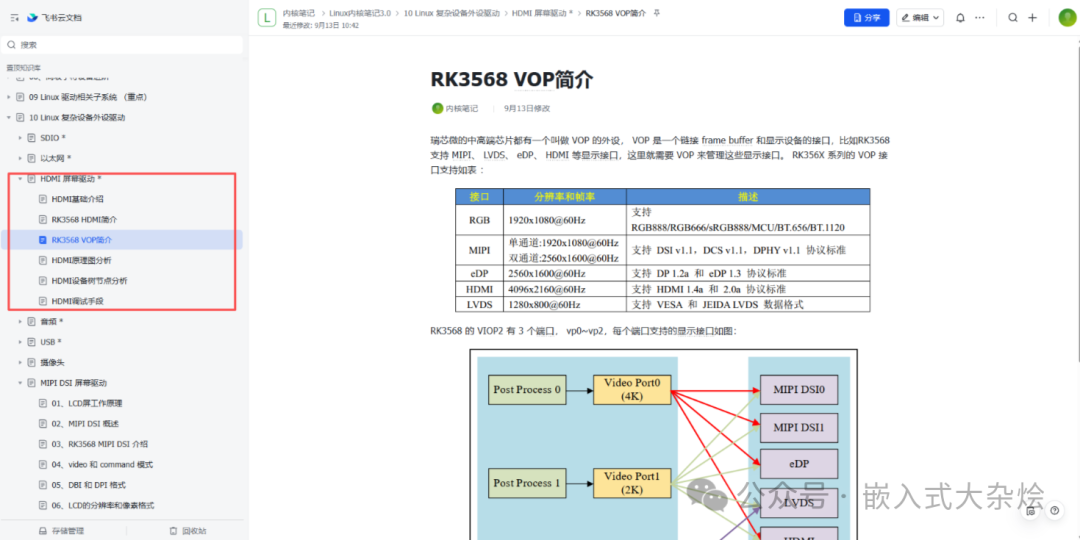Go to HDMI 屏幕驱动 breadcrumb
The image size is (1080, 540).
[x=542, y=12]
